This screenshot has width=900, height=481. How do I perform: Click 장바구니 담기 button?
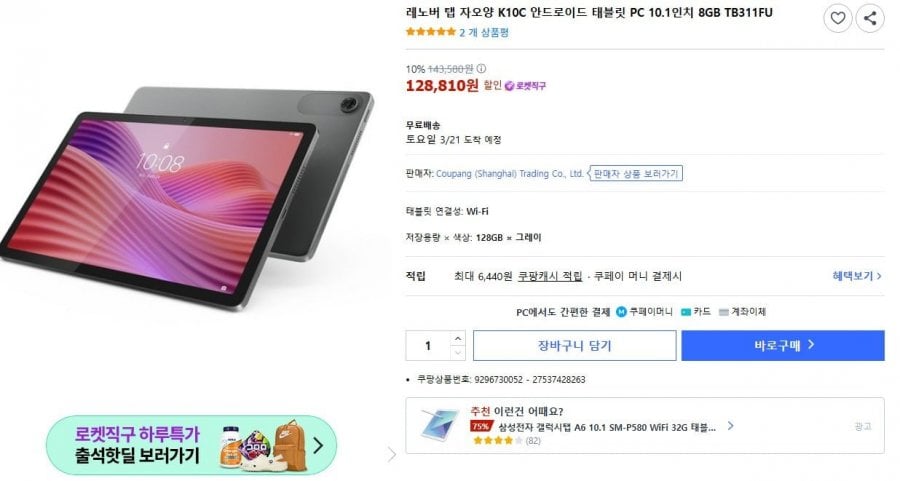pyautogui.click(x=575, y=346)
